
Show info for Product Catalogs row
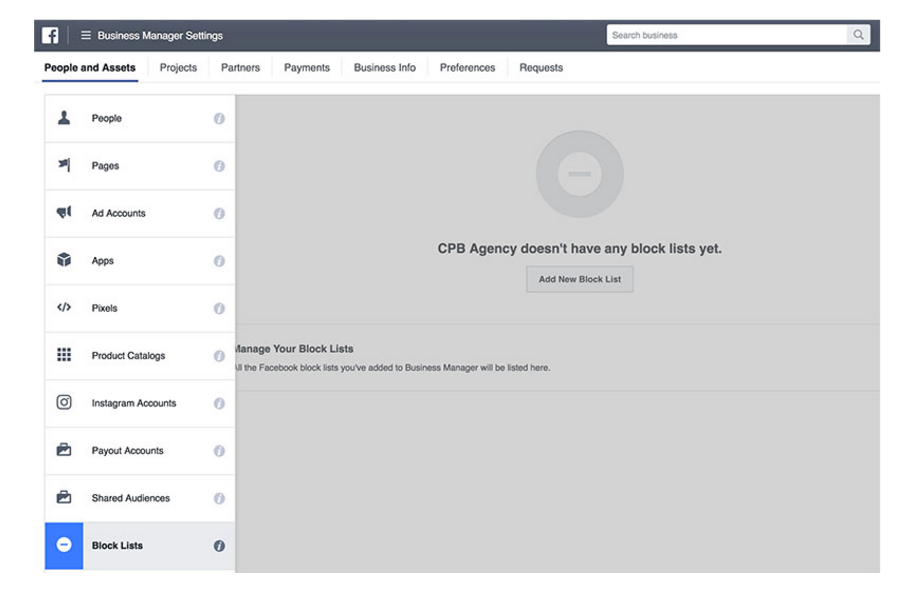[x=219, y=356]
